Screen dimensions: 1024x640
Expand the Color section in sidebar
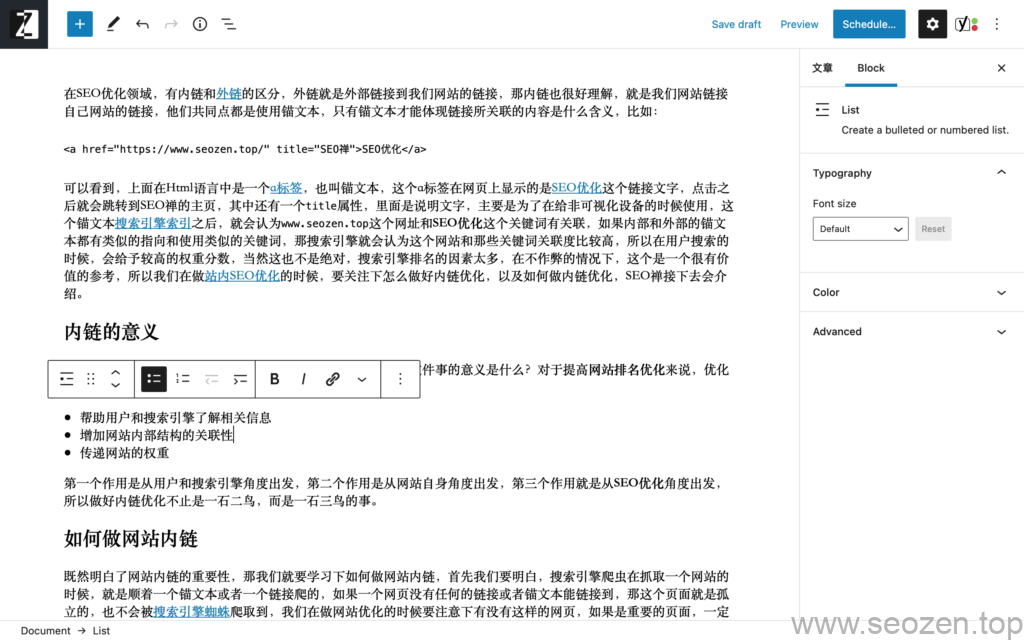pos(910,292)
